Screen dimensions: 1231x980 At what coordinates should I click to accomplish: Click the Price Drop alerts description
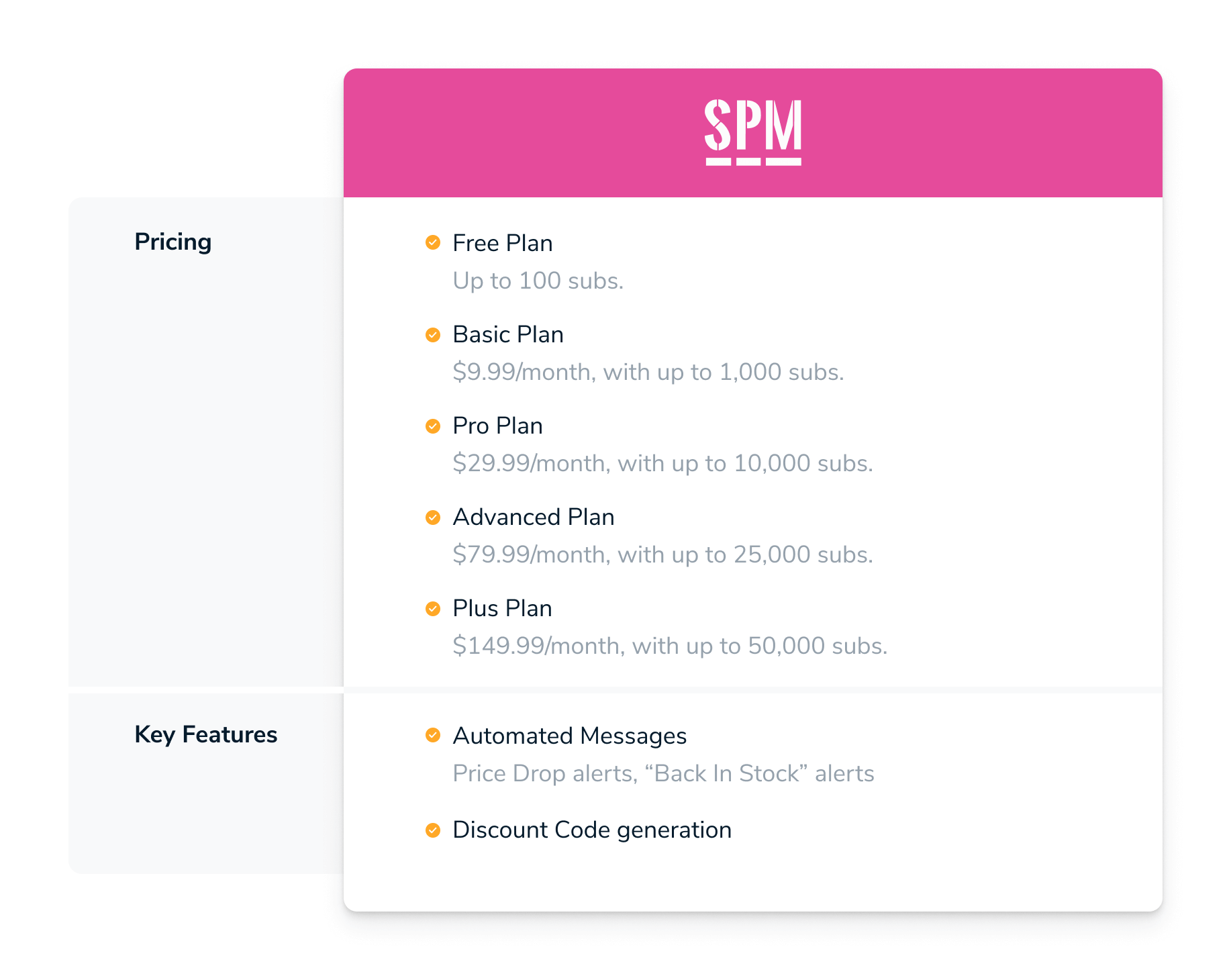click(x=663, y=773)
